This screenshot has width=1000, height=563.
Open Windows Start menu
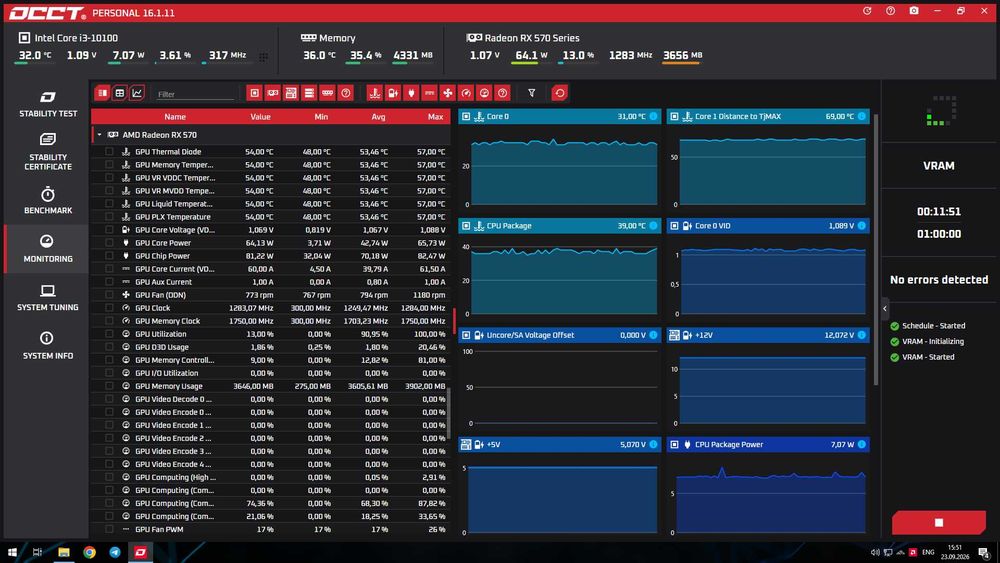click(x=11, y=552)
